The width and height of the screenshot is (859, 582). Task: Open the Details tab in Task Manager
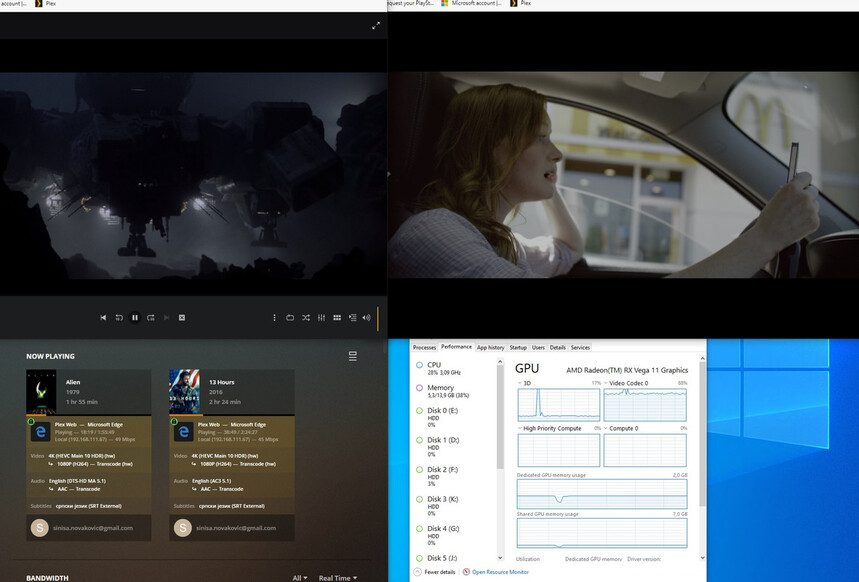point(557,347)
